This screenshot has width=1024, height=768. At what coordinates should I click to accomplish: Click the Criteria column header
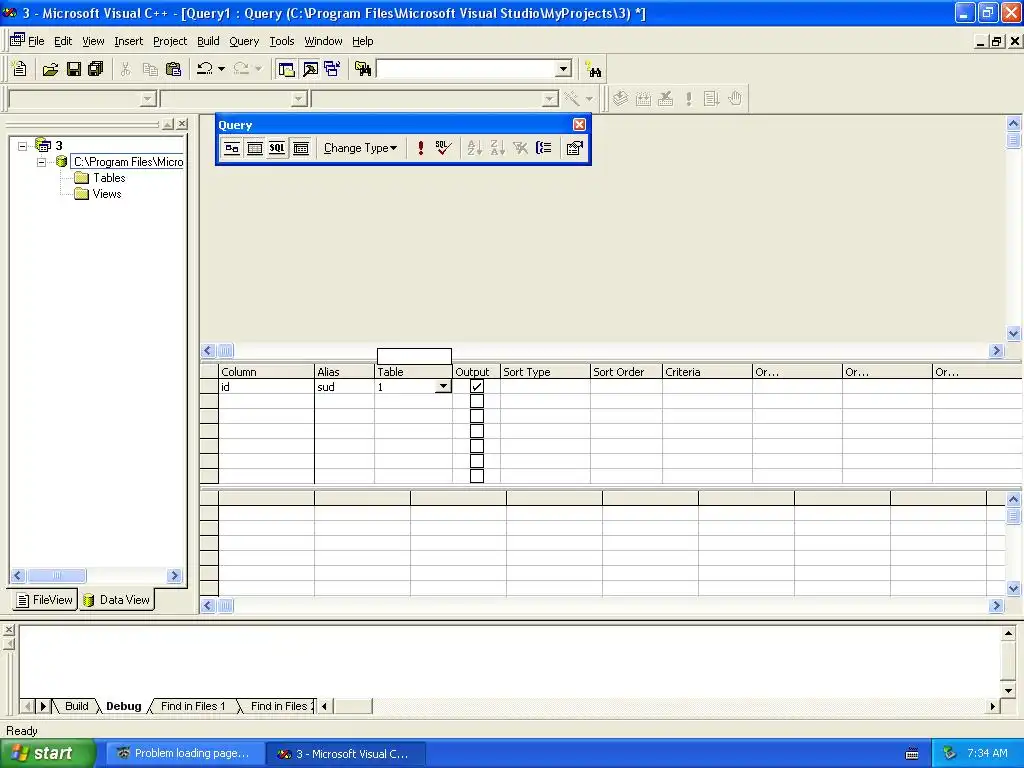click(707, 372)
